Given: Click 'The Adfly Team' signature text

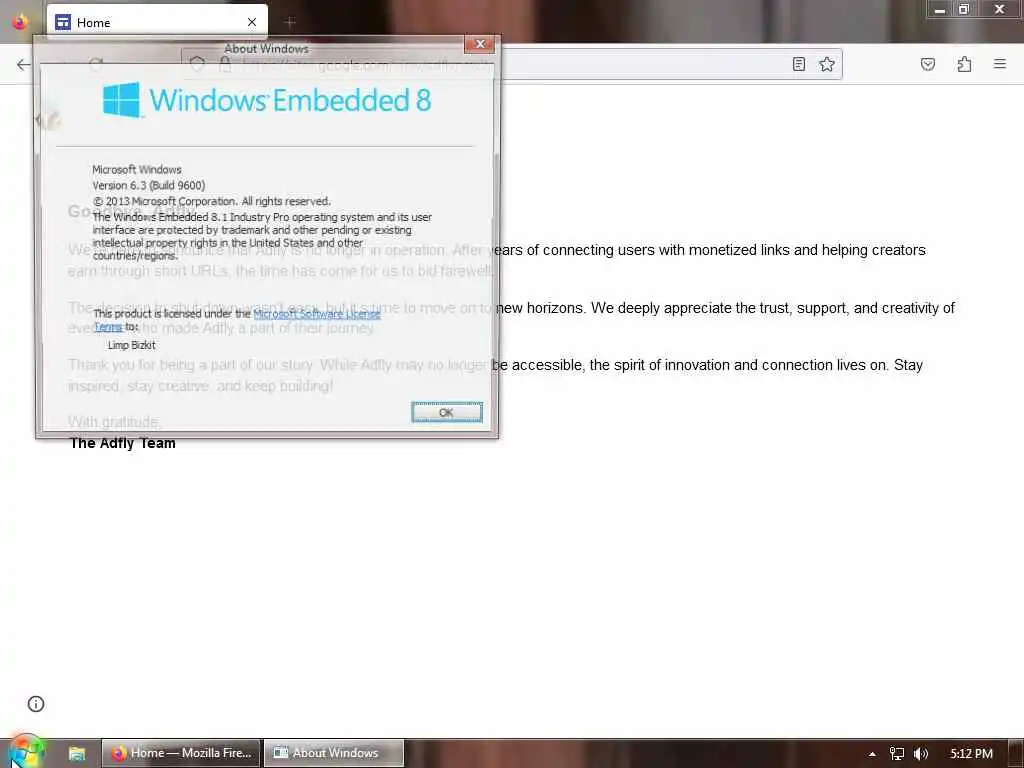Looking at the screenshot, I should [x=122, y=443].
